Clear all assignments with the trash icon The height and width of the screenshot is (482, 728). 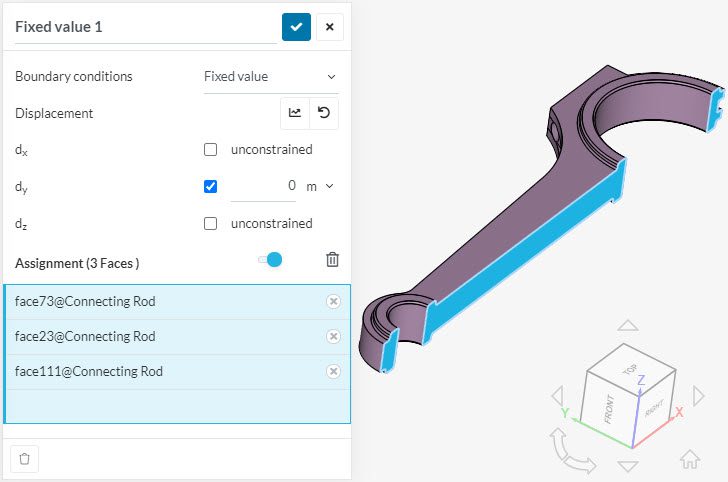(332, 260)
